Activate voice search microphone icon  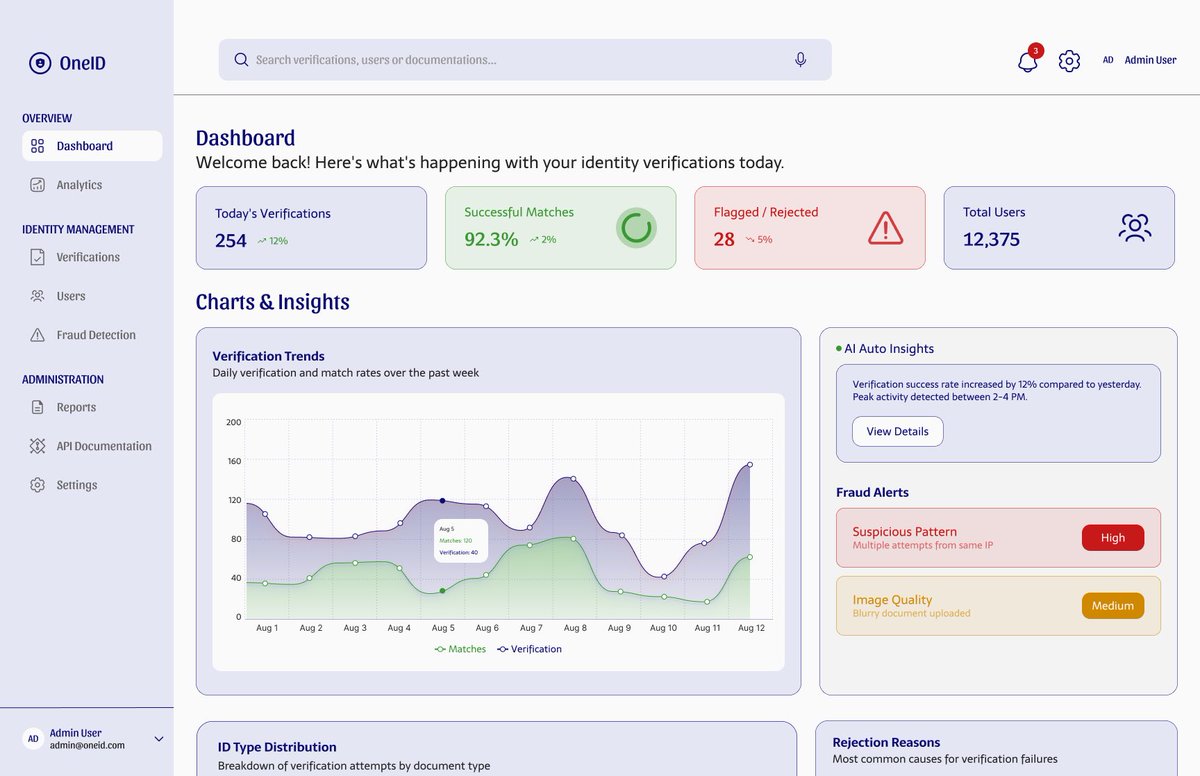click(x=801, y=60)
